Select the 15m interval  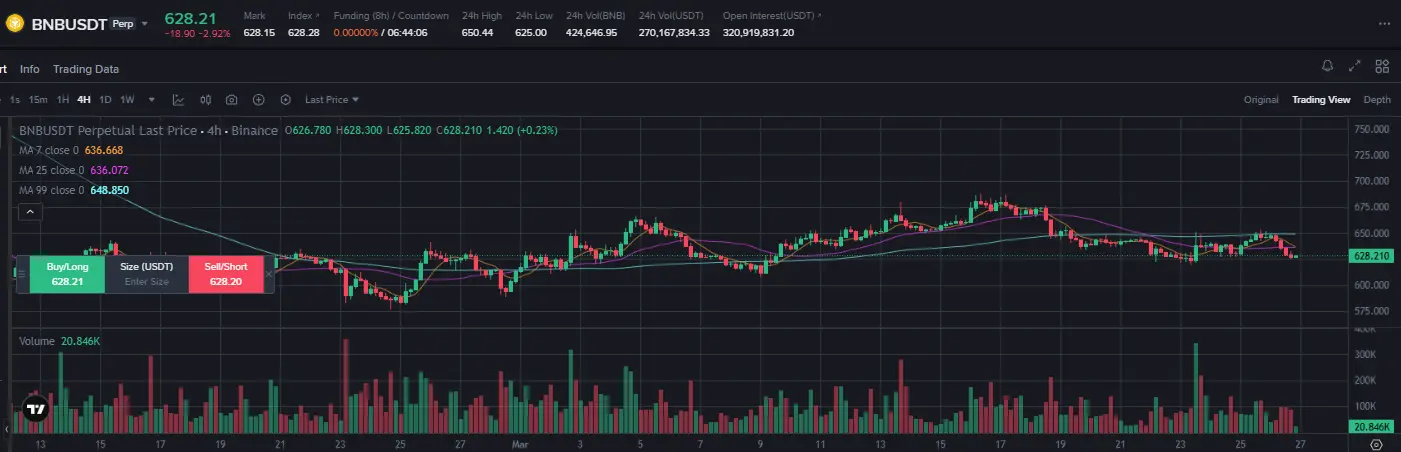click(x=38, y=100)
